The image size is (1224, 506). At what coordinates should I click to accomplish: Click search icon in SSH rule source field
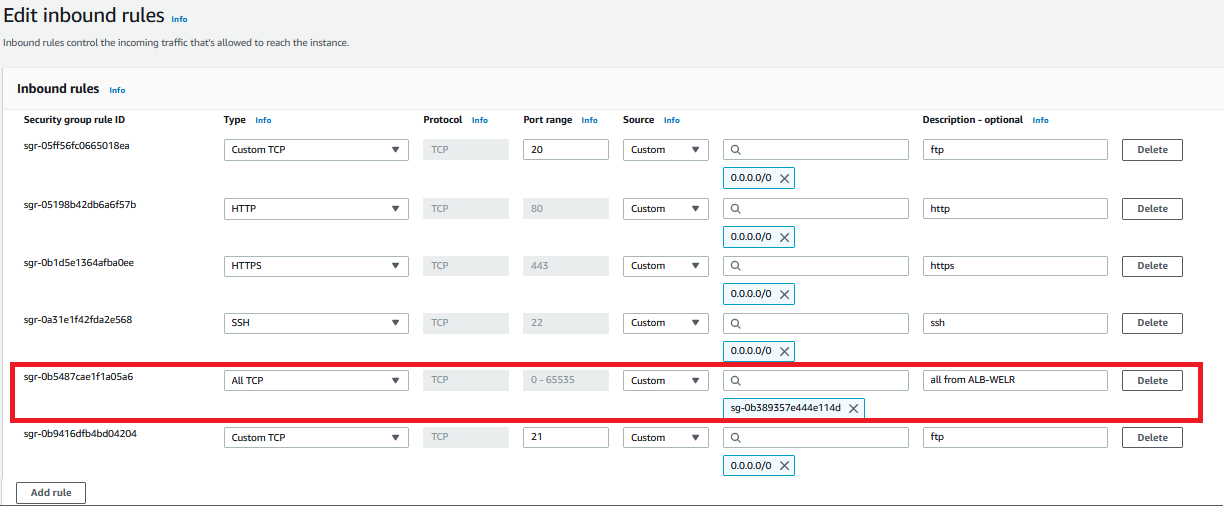pyautogui.click(x=736, y=323)
